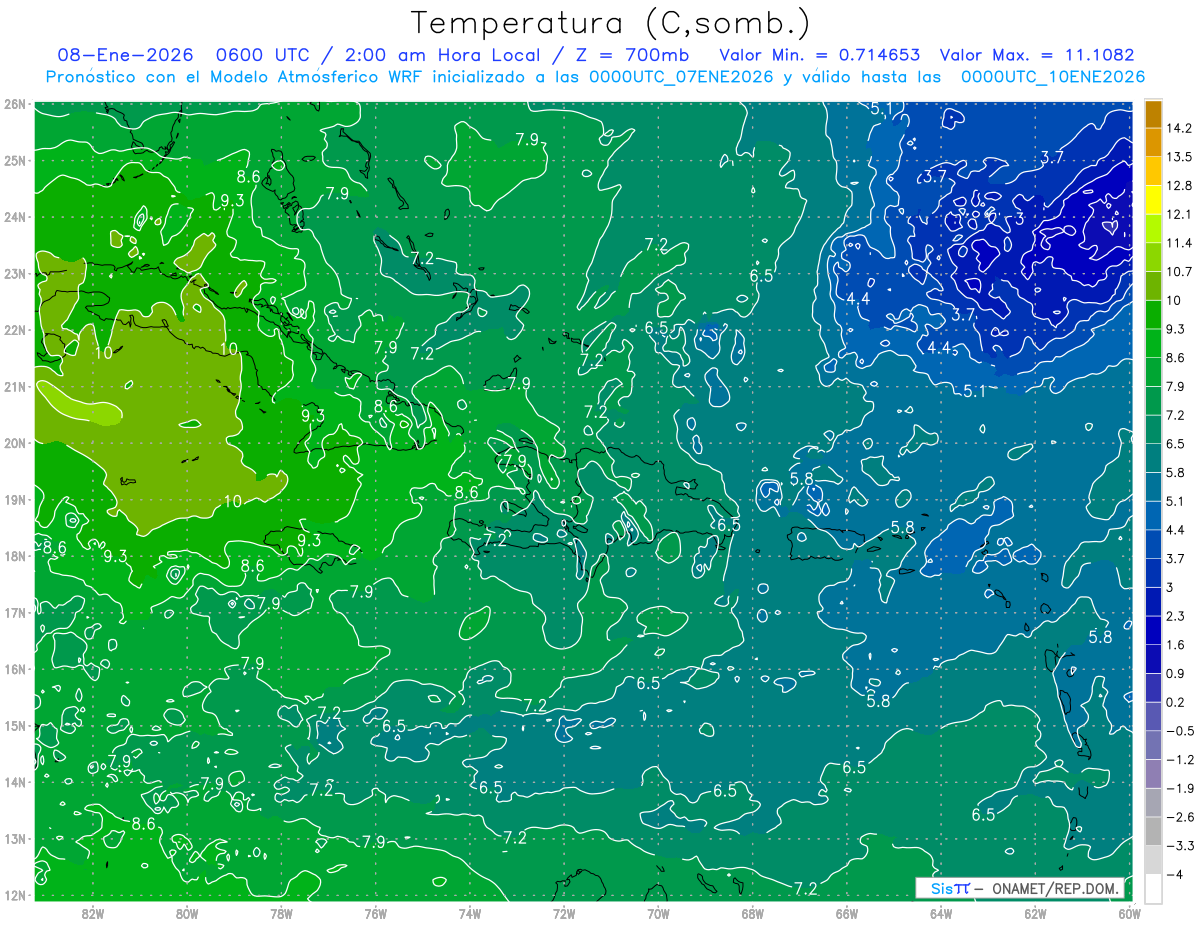
Task: Click the colorbar label '0.9'
Action: click(1175, 673)
